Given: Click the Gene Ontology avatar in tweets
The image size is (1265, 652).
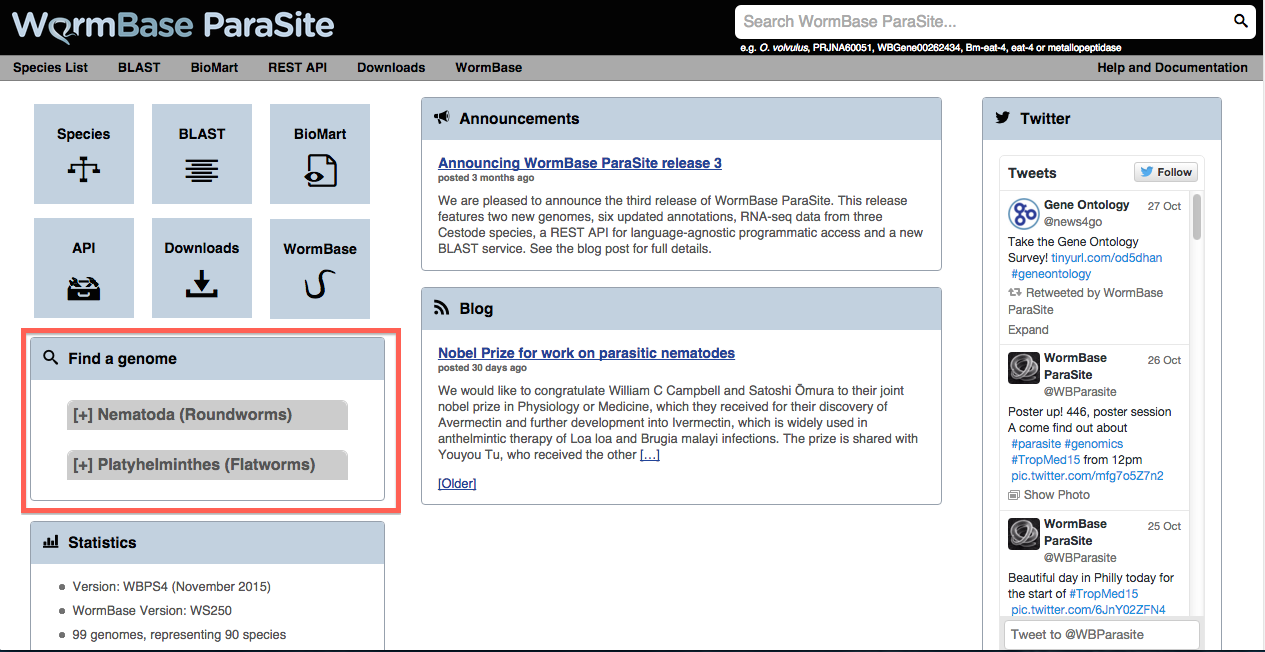Looking at the screenshot, I should coord(1023,213).
